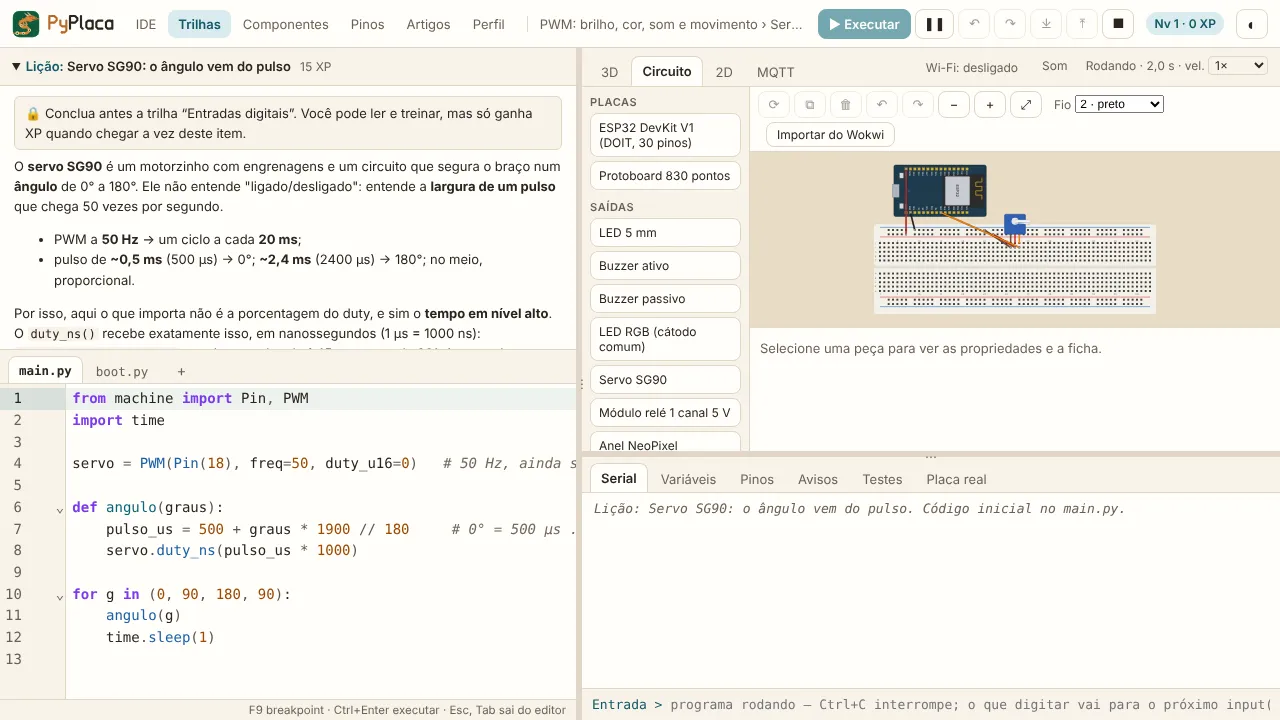Add a Servo SG90 part

pyautogui.click(x=665, y=380)
